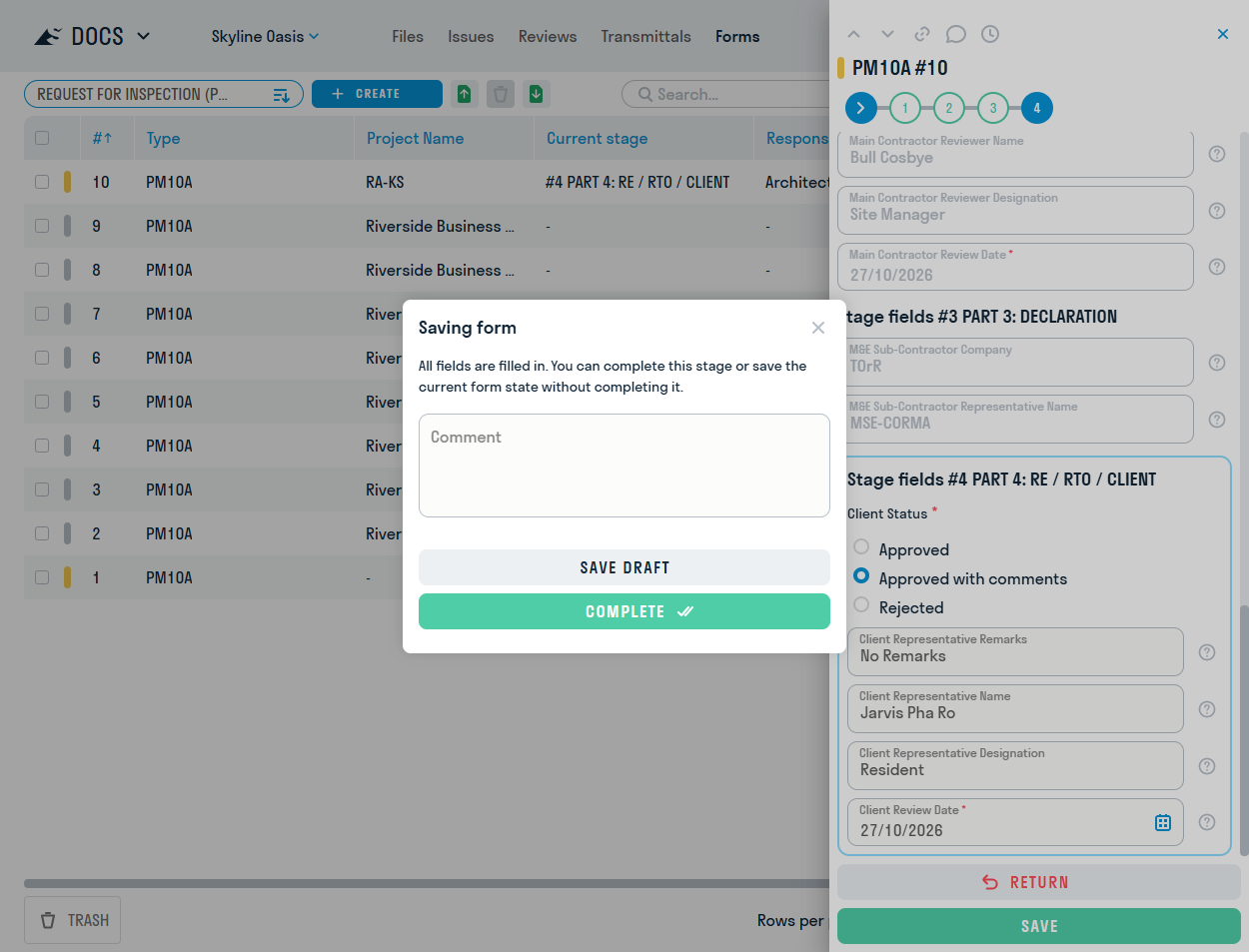Screen dimensions: 1249x952
Task: Switch to the Files tab
Action: coord(408,36)
